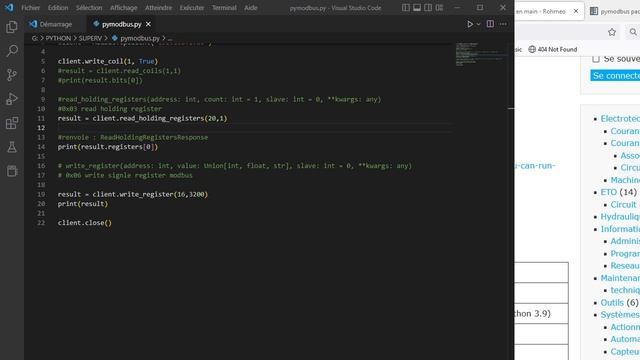
Task: Split the editor to the right
Action: coord(490,24)
